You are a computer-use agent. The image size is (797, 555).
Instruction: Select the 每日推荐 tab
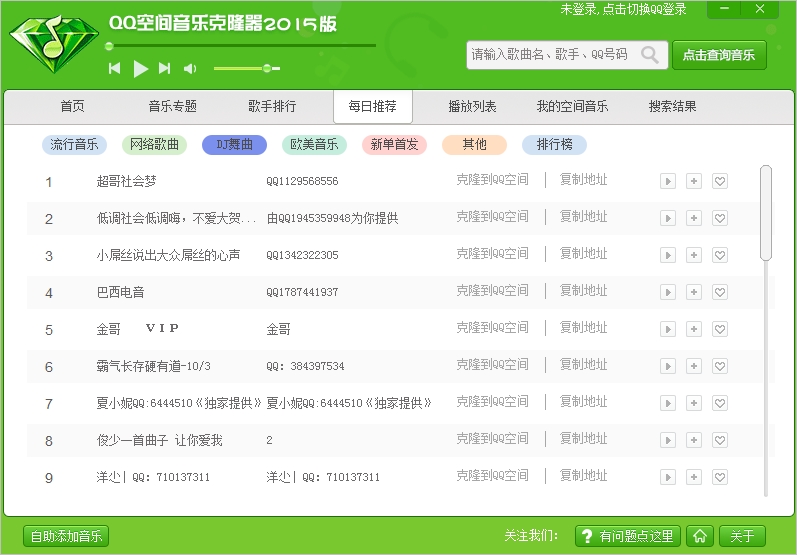pyautogui.click(x=373, y=106)
